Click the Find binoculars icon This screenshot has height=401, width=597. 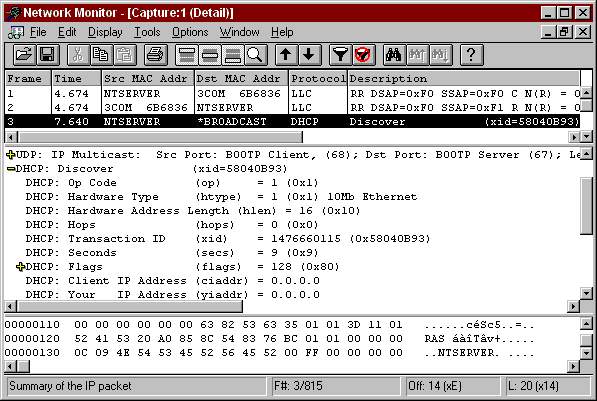(x=394, y=55)
